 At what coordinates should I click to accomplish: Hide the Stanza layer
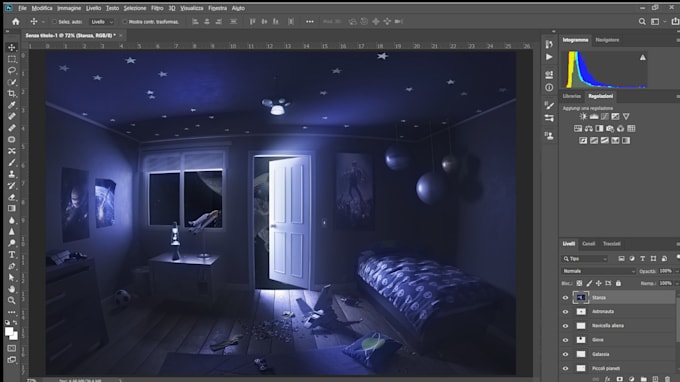point(565,298)
